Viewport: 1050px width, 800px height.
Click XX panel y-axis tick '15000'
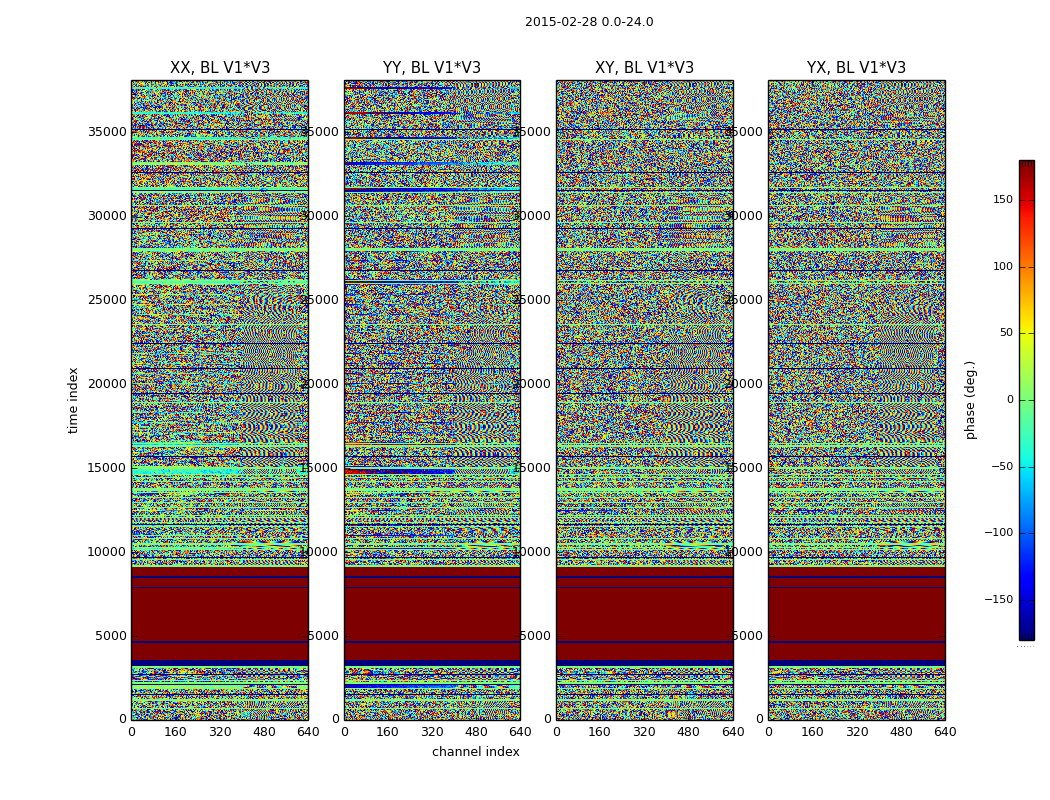[x=107, y=468]
